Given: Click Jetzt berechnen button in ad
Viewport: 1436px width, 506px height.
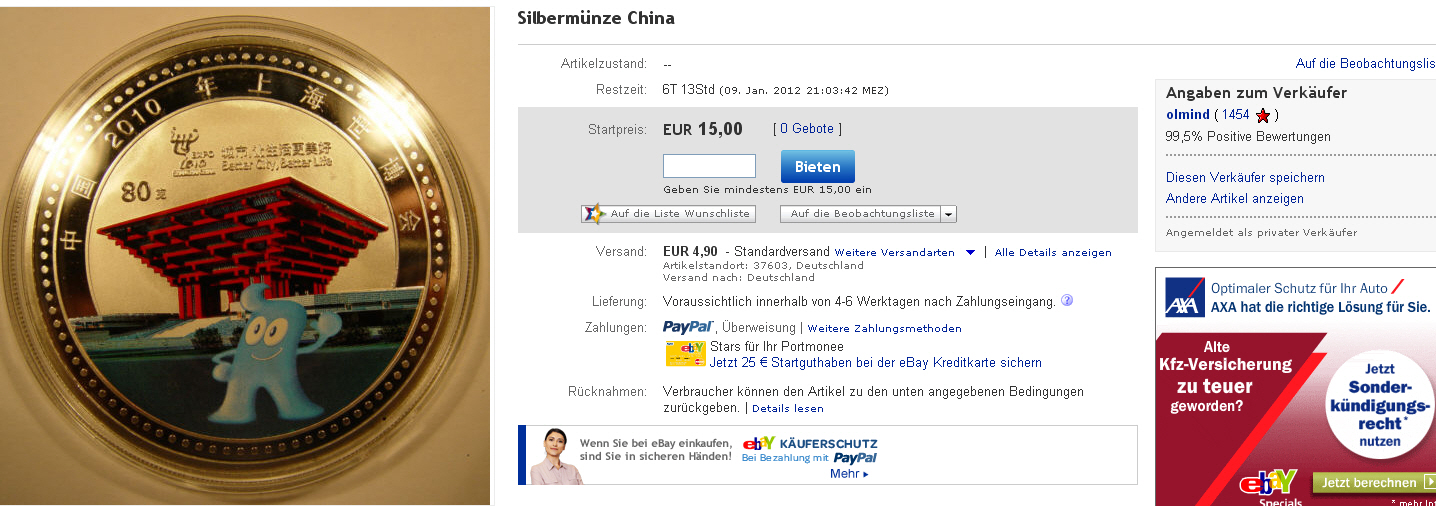Looking at the screenshot, I should pyautogui.click(x=1374, y=483).
